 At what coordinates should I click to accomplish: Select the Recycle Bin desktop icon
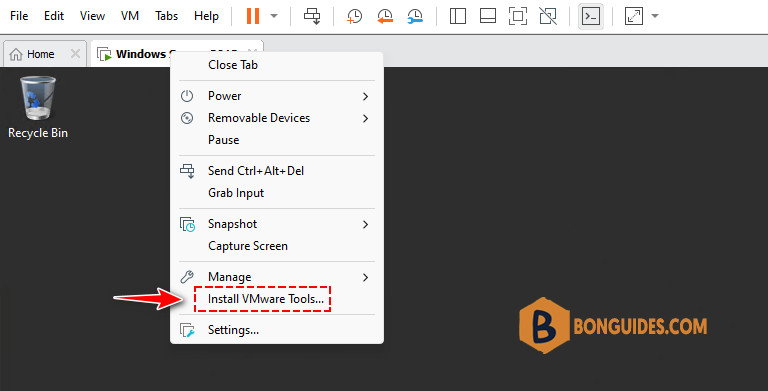click(38, 98)
